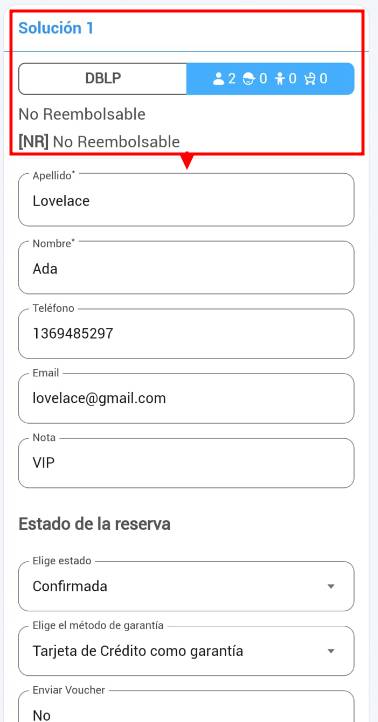The image size is (378, 722).
Task: Open the Elige el método de garantía arrow
Action: (x=330, y=651)
